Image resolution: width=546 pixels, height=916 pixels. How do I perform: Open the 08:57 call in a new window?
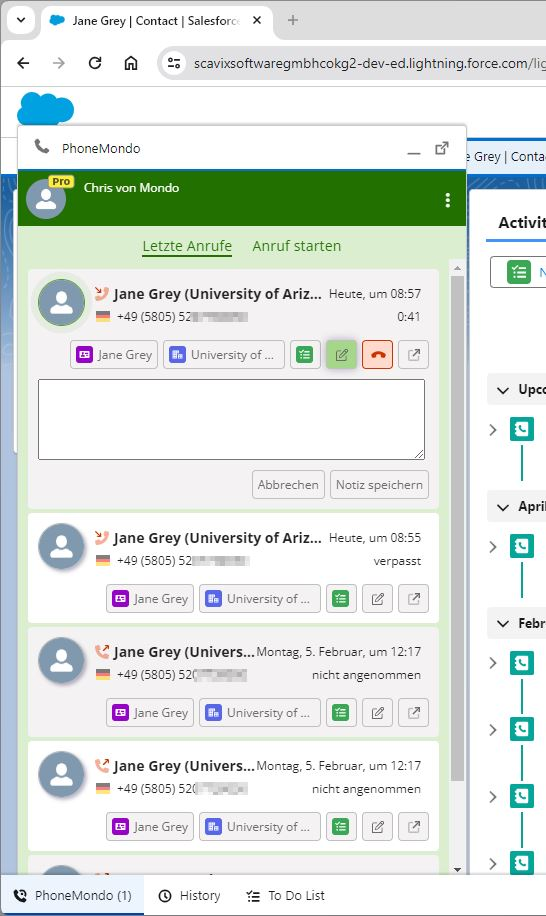pos(413,355)
